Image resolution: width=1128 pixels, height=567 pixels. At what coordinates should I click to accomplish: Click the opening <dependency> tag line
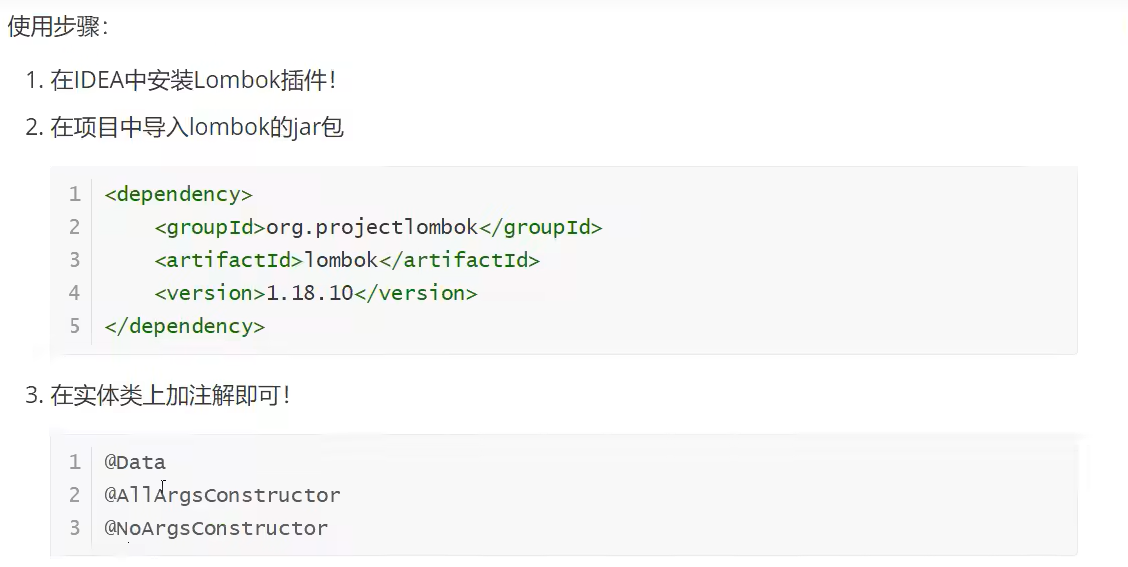[178, 194]
